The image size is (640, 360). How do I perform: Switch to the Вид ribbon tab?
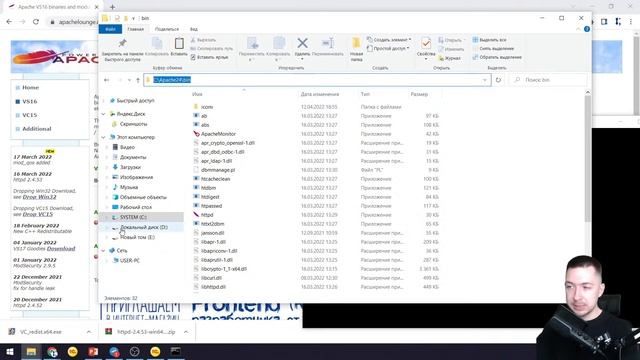pyautogui.click(x=194, y=29)
